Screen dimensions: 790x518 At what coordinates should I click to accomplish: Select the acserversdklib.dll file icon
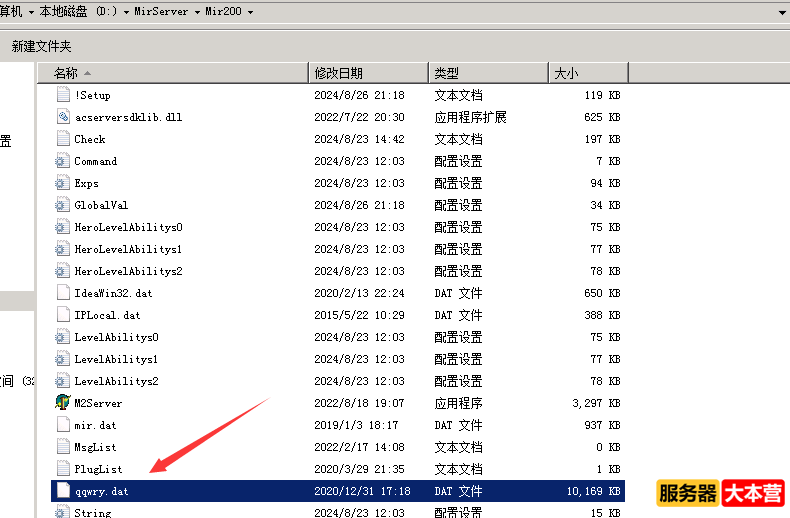(x=62, y=117)
